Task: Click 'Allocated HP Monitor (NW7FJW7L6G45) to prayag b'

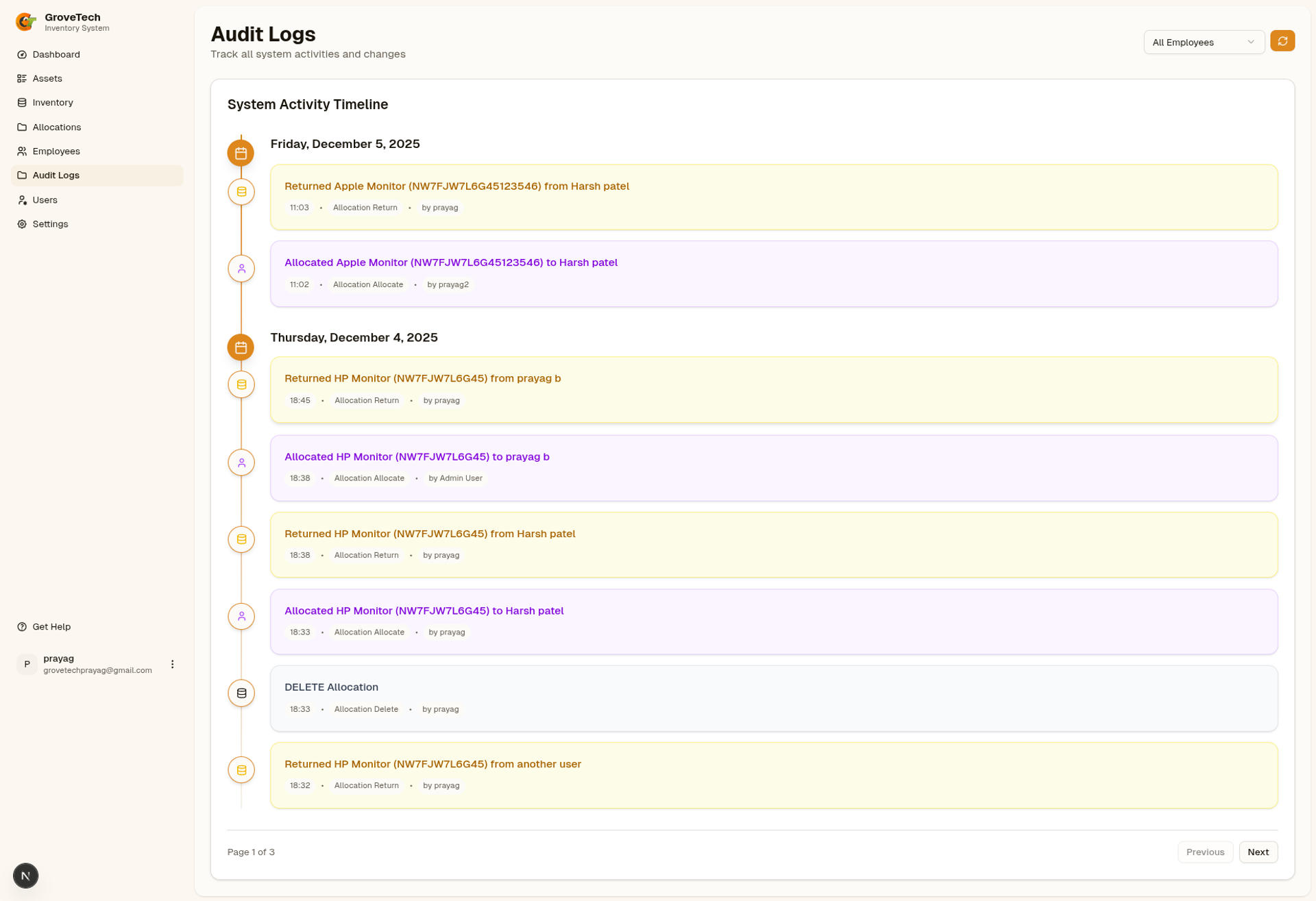Action: point(417,457)
